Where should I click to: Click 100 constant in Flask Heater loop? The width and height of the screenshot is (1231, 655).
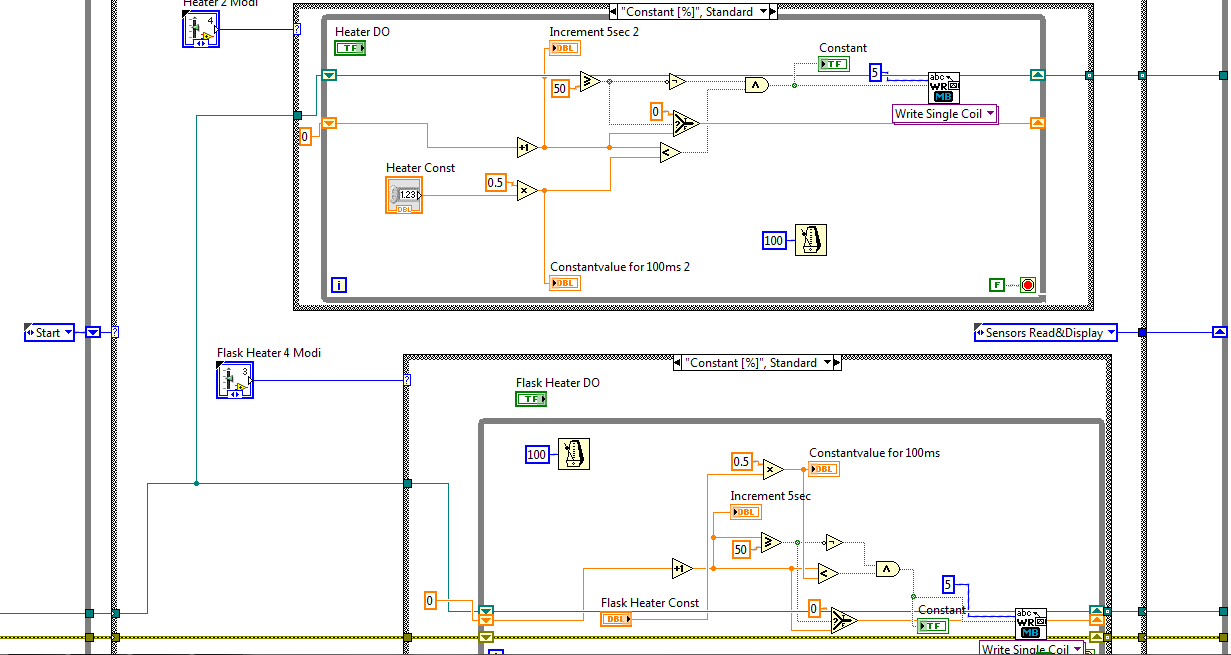538,455
